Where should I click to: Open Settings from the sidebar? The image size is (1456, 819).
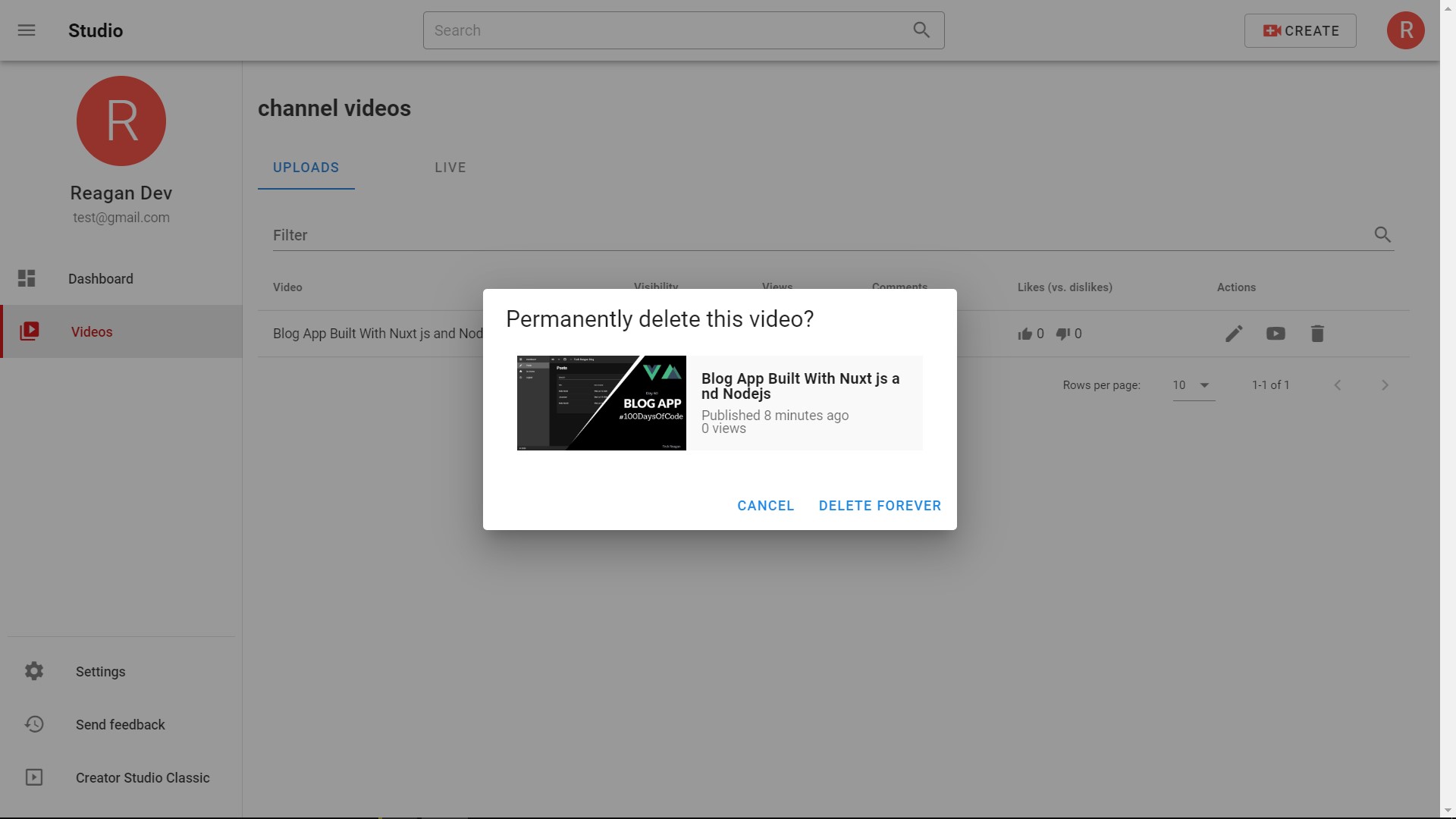pos(100,672)
